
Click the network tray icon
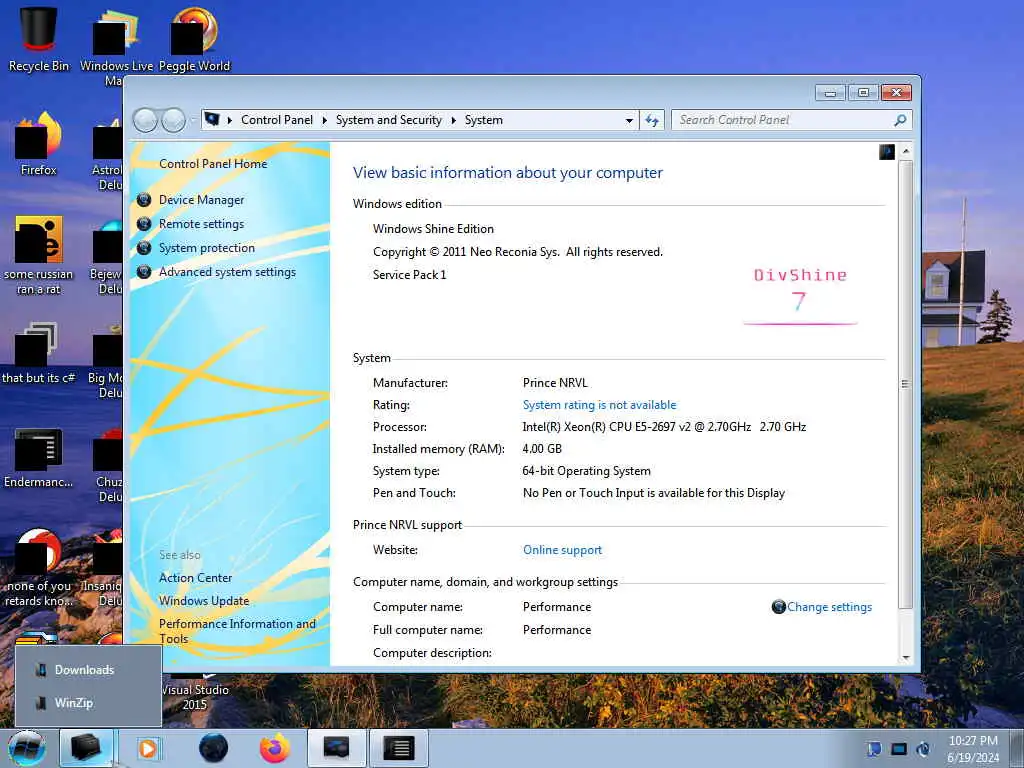[899, 749]
